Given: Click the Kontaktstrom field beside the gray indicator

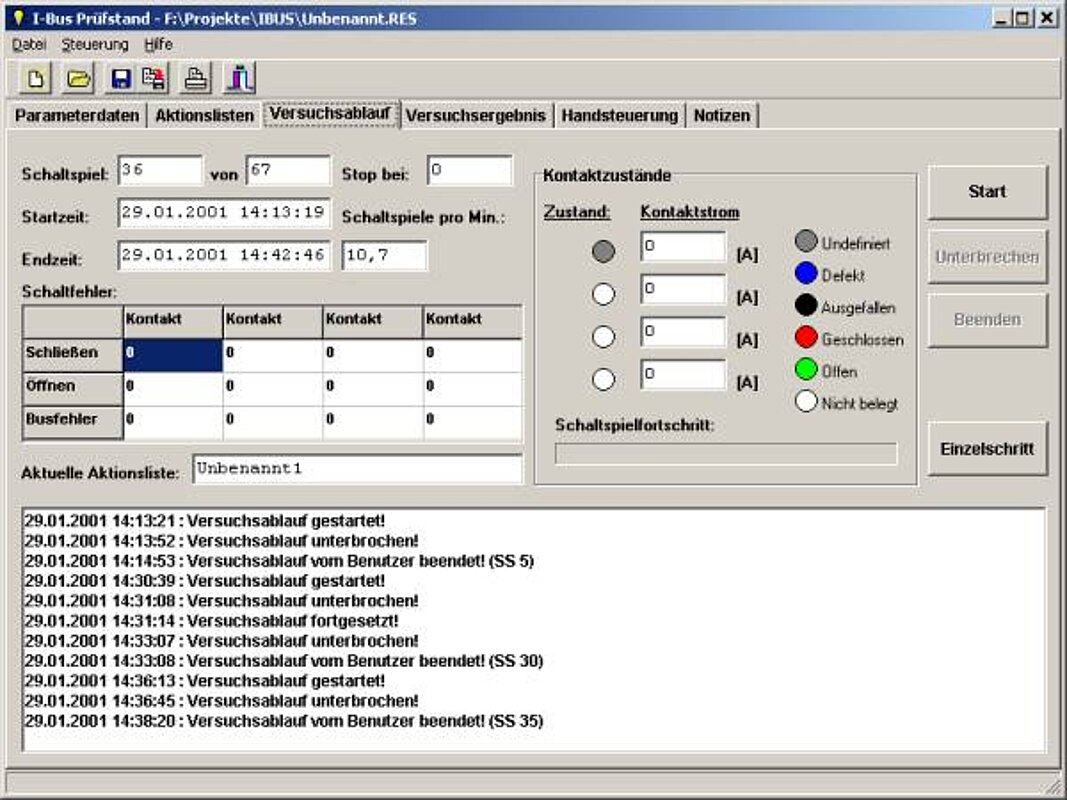Looking at the screenshot, I should click(683, 247).
